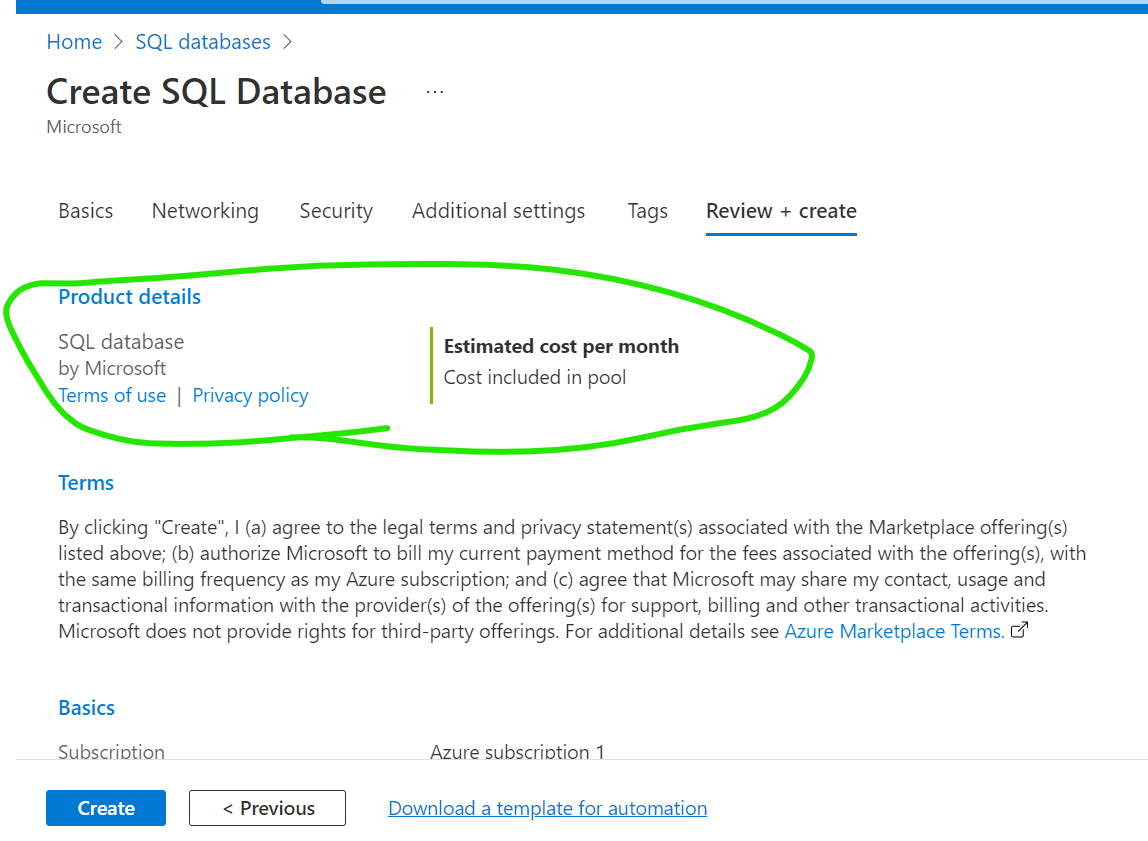Screen dimensions: 1148x841
Task: View the Privacy policy
Action: [250, 395]
